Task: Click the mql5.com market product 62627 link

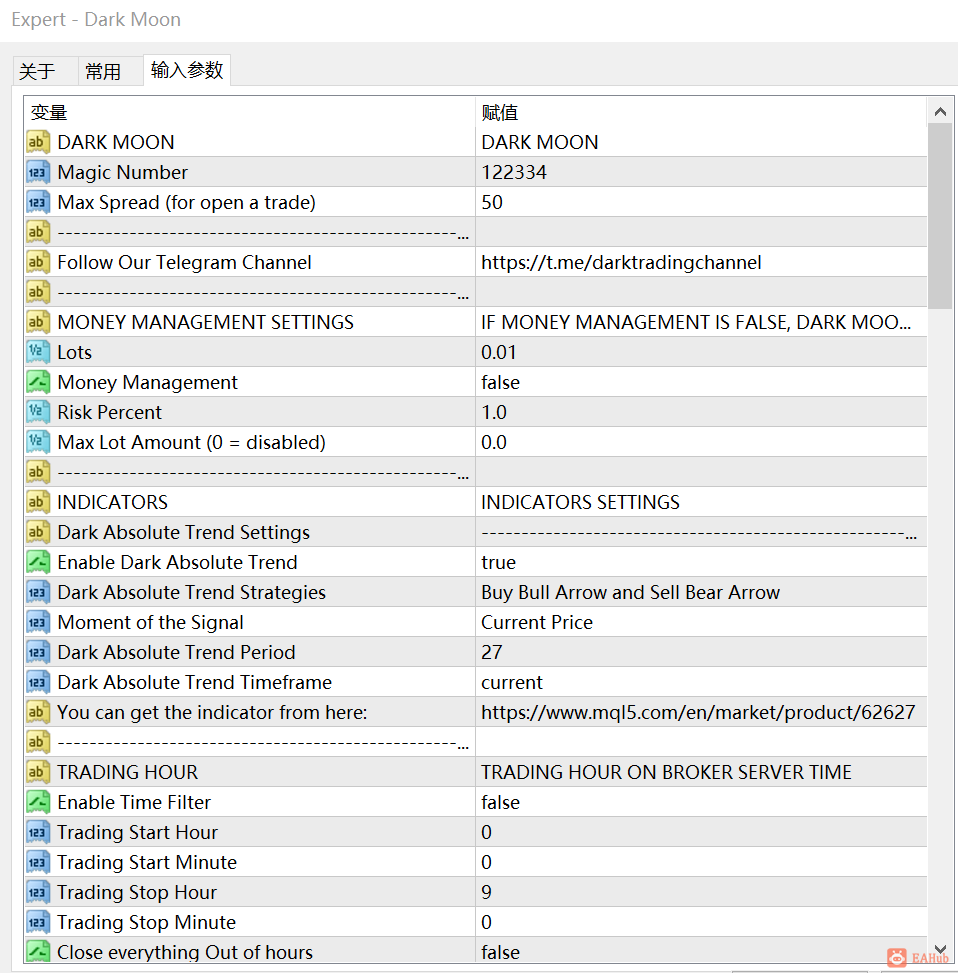Action: [698, 712]
